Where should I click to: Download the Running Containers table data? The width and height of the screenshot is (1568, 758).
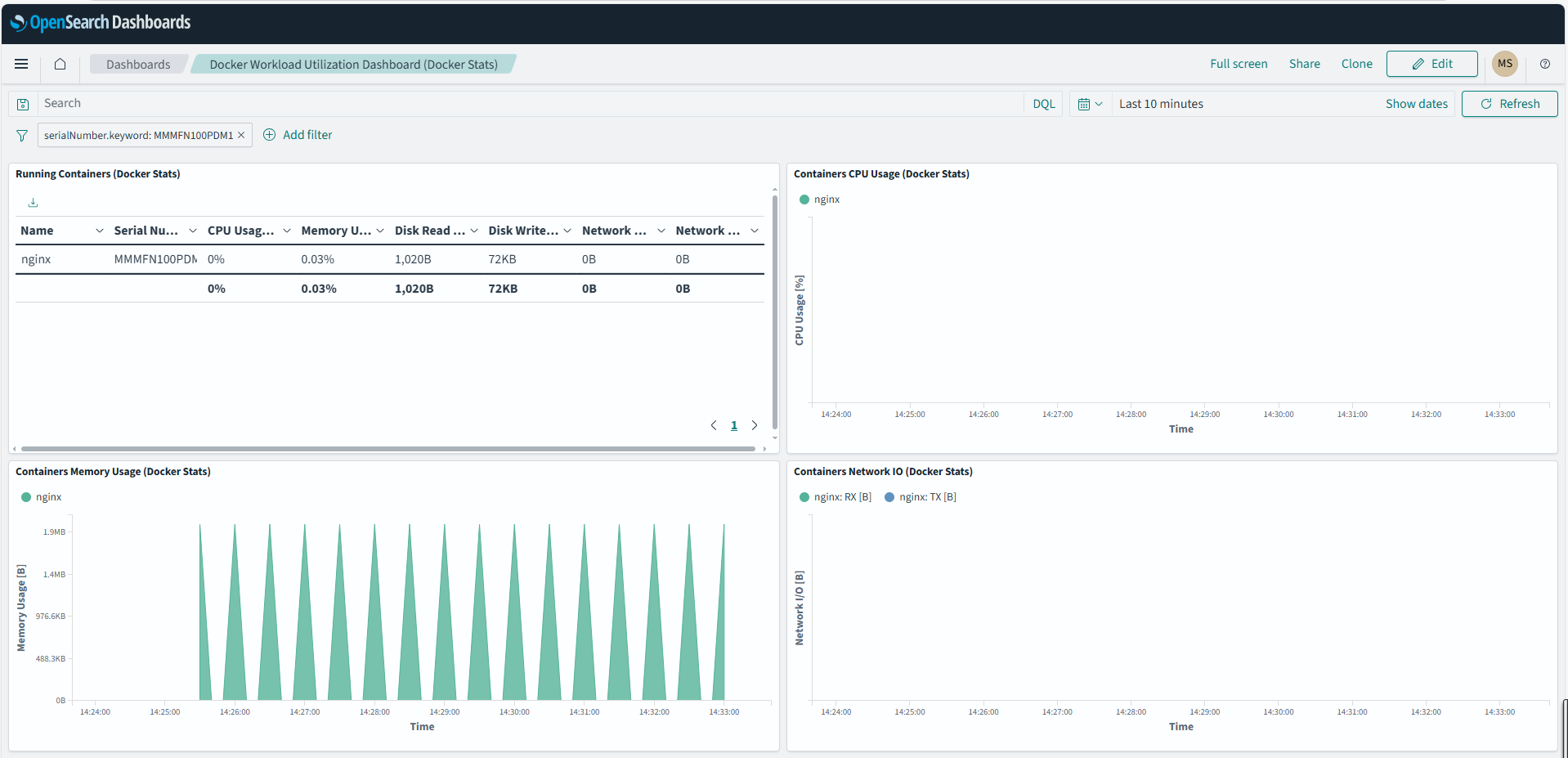click(x=33, y=202)
